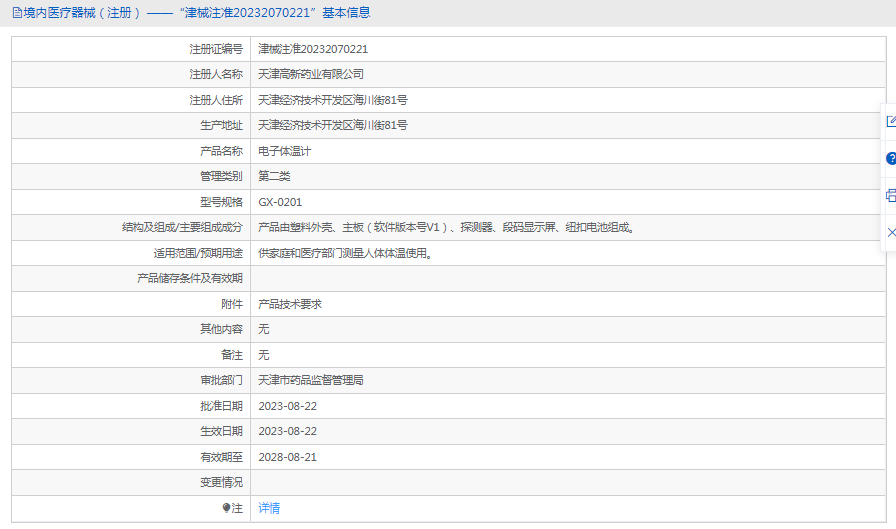Click the 备注 row label

click(x=232, y=355)
